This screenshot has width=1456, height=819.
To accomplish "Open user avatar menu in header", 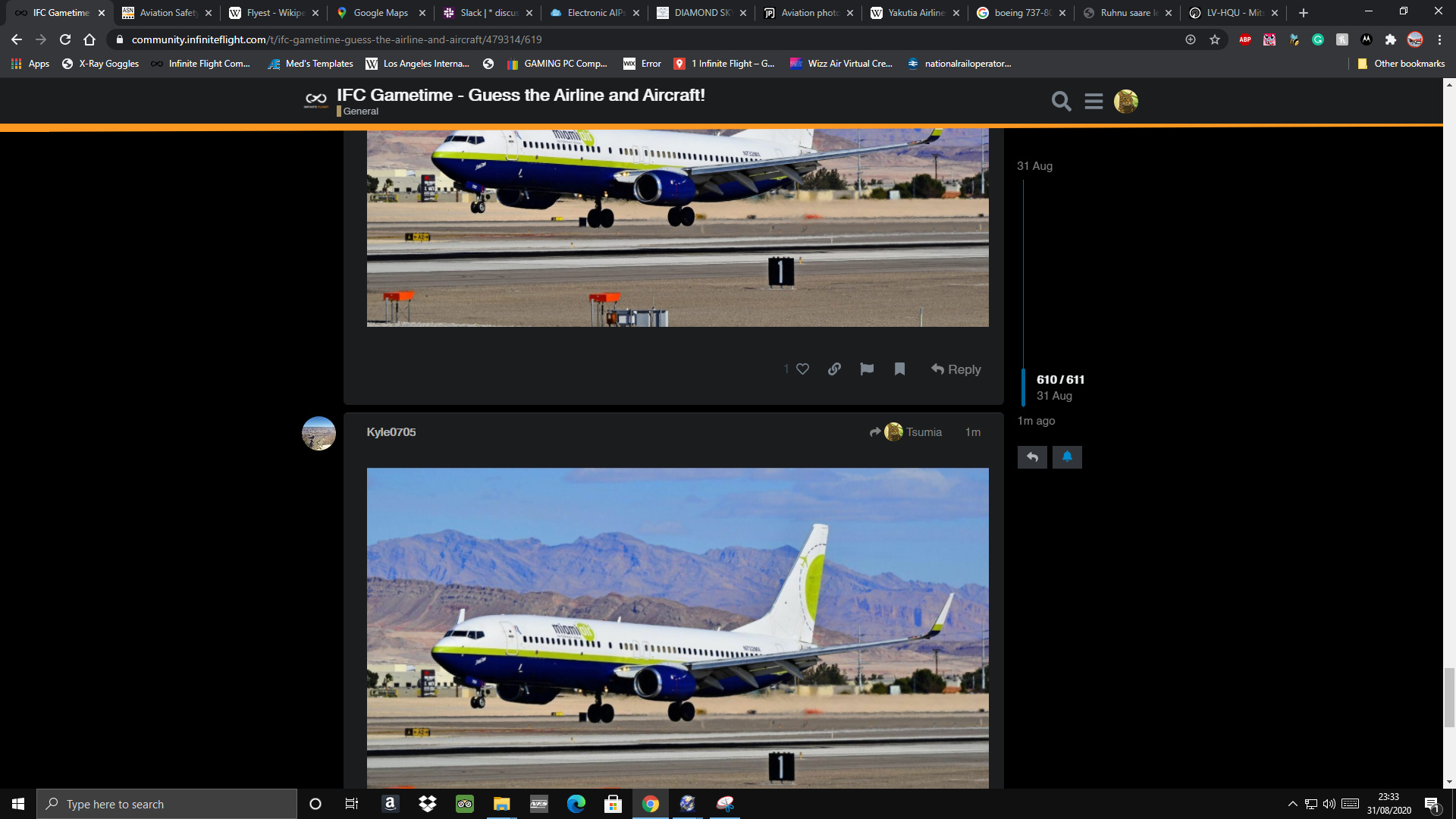I will coord(1125,101).
